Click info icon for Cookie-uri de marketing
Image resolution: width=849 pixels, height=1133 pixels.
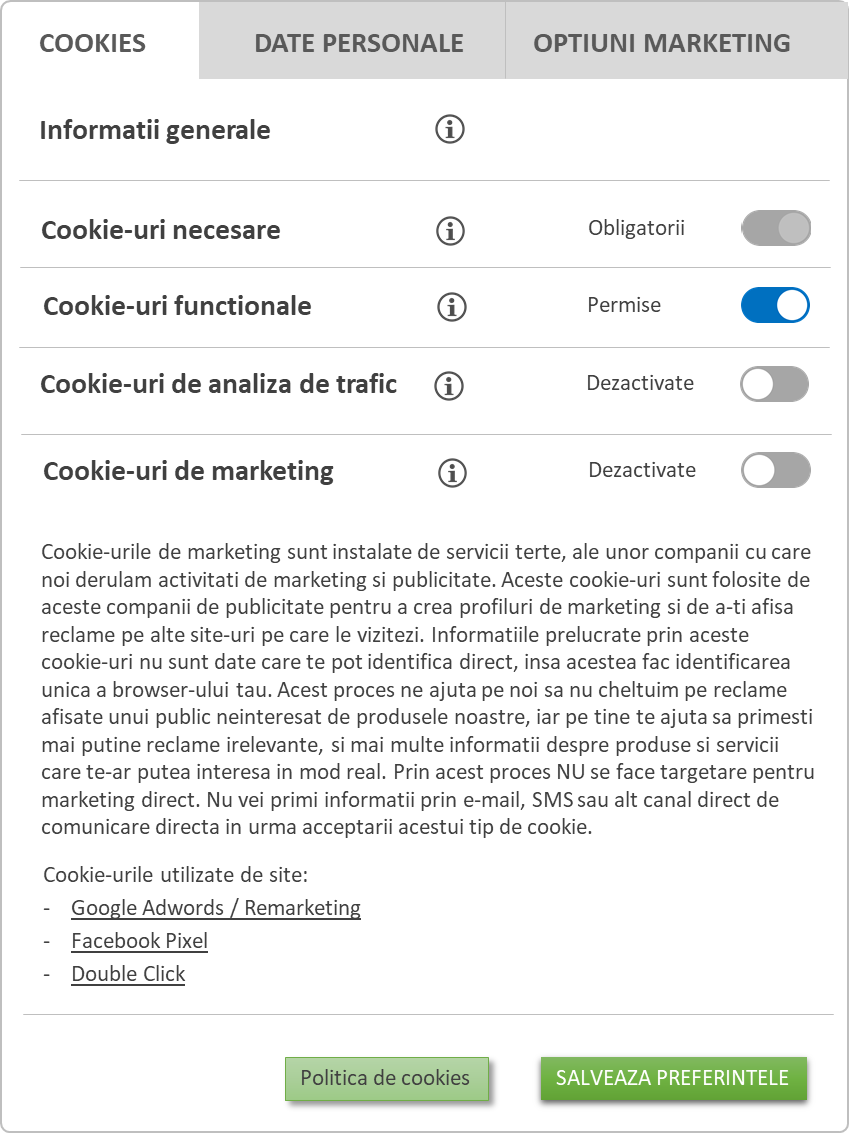[452, 473]
